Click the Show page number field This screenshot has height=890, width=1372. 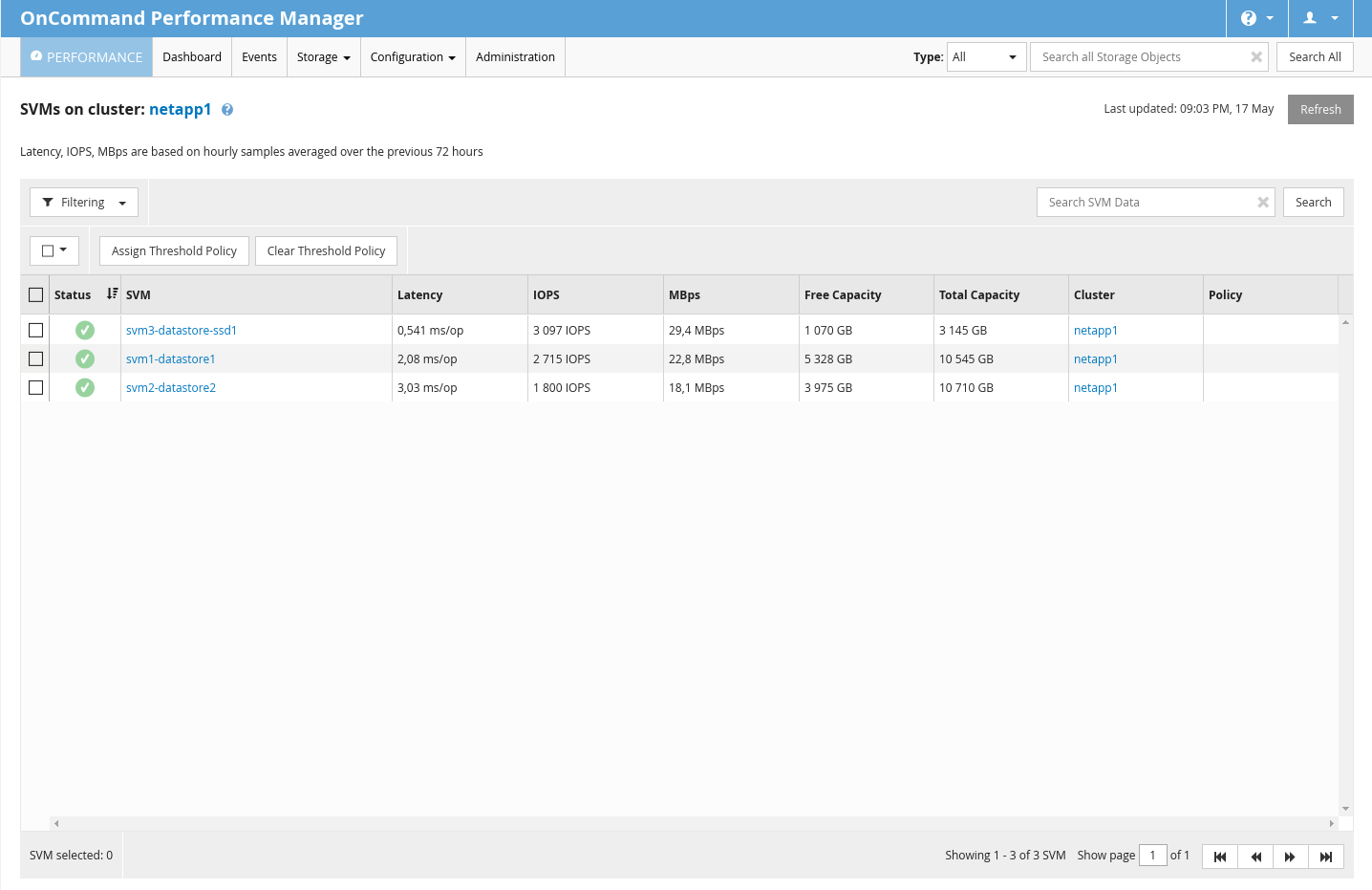tap(1153, 856)
